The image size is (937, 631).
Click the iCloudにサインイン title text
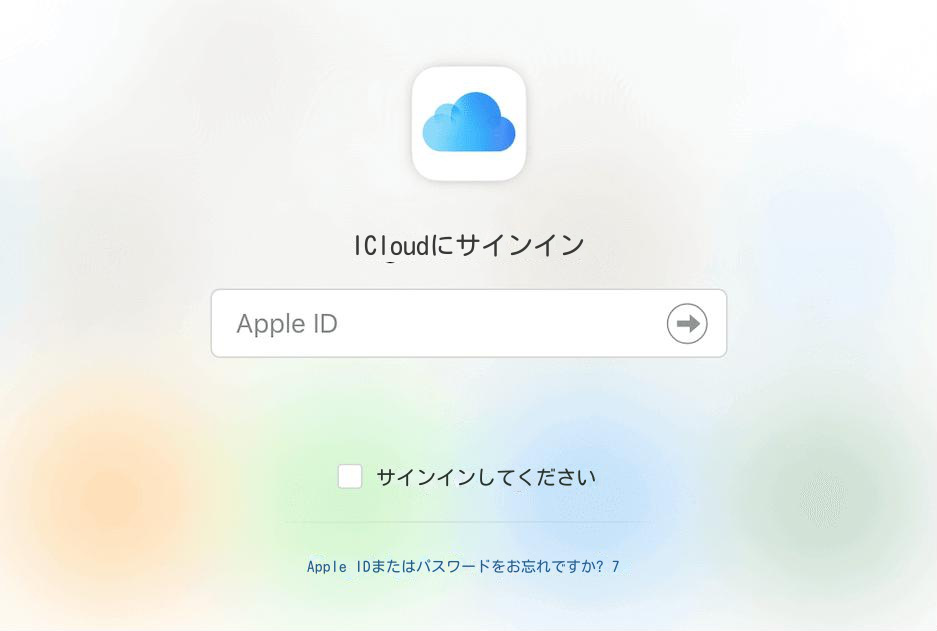469,246
